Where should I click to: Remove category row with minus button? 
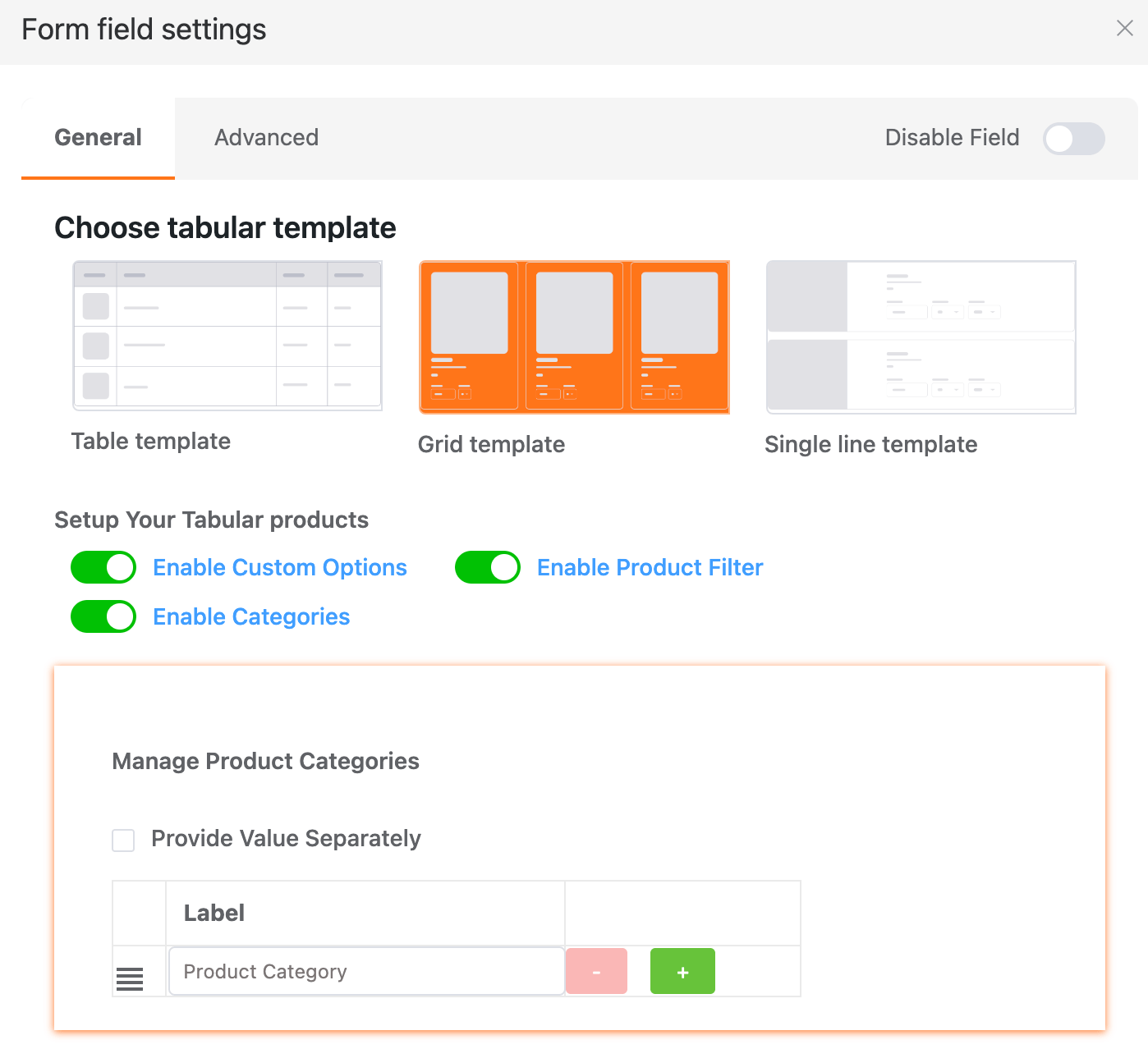coord(597,972)
